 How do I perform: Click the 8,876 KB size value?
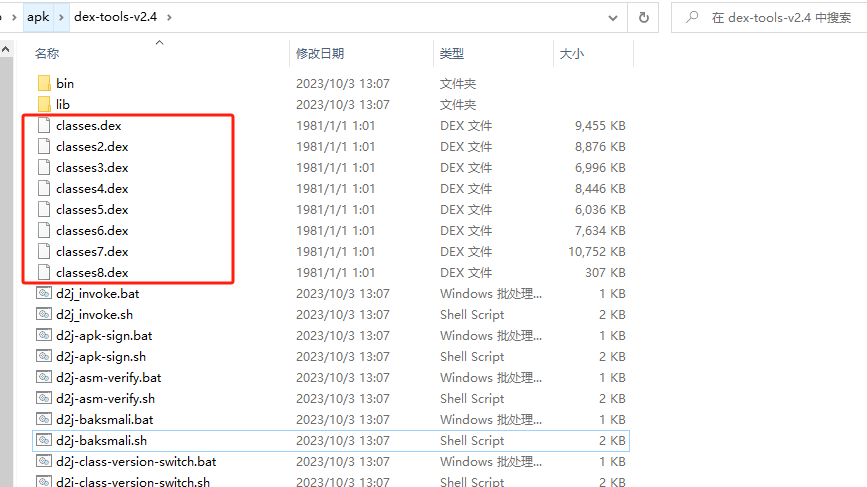[x=600, y=146]
